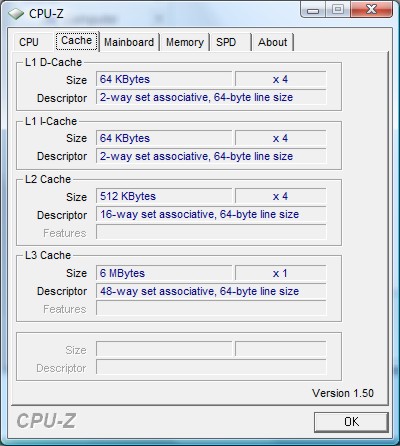Click the L1 D-Cache descriptor field
The width and height of the screenshot is (400, 446).
(x=211, y=97)
